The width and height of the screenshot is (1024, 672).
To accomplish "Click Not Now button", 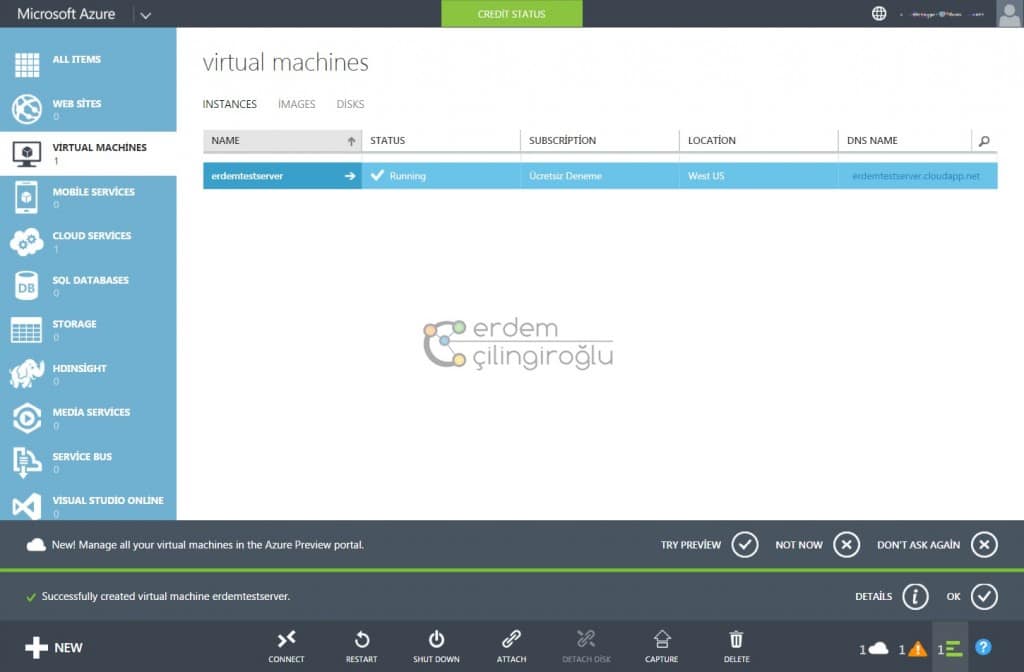I will (846, 545).
